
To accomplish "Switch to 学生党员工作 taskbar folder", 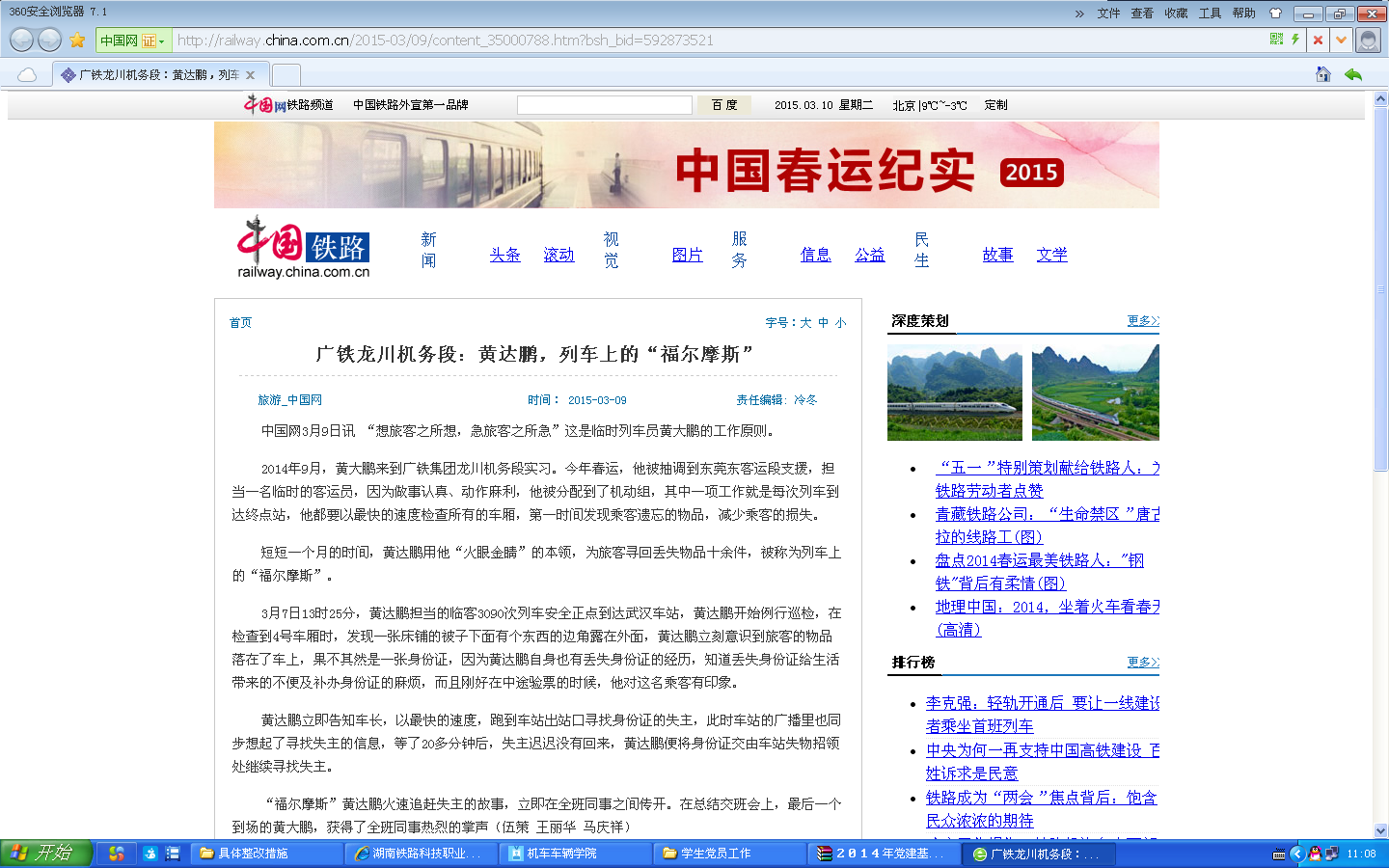I will click(731, 854).
